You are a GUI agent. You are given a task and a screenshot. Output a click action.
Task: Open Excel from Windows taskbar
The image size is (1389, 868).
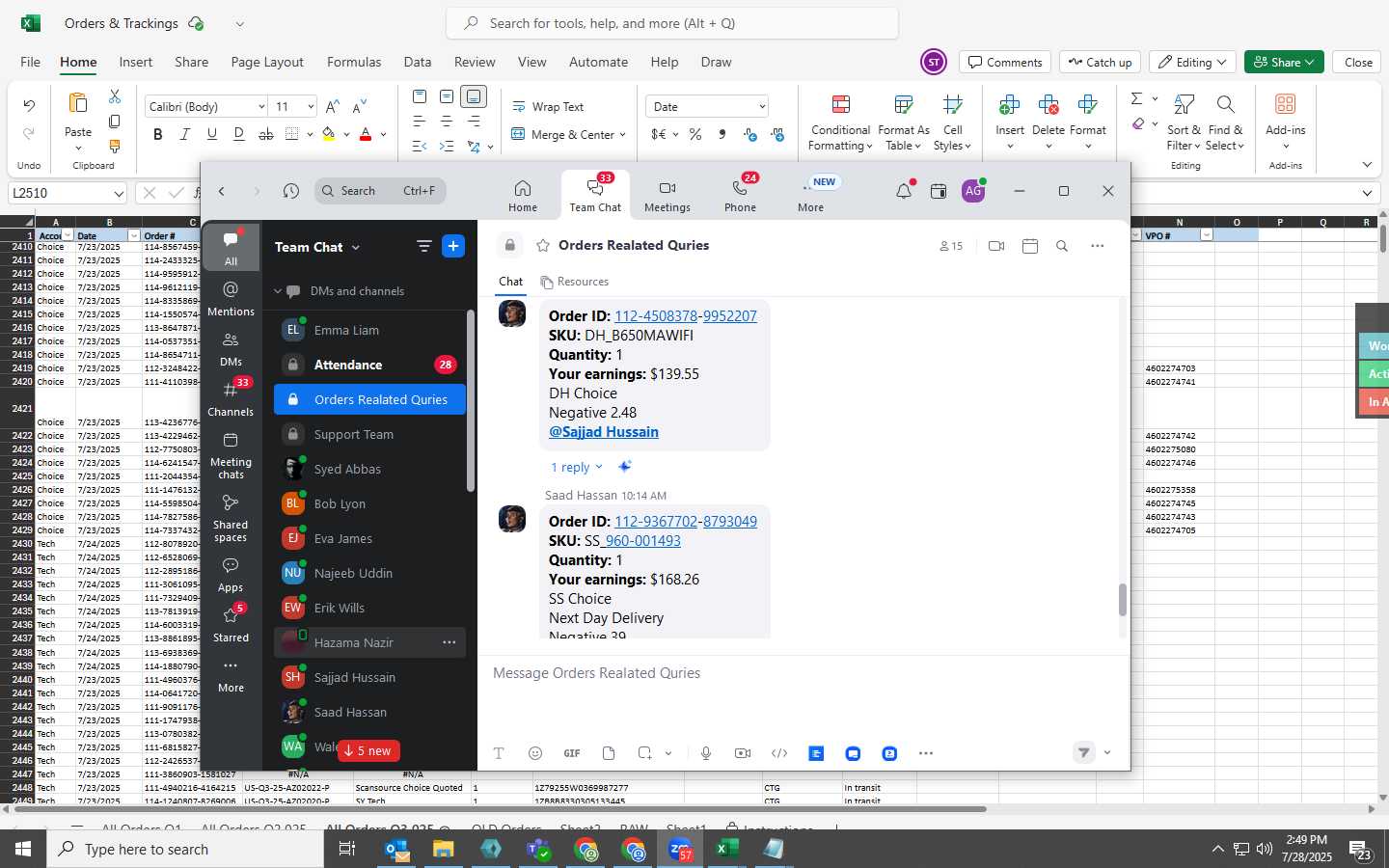point(726,849)
